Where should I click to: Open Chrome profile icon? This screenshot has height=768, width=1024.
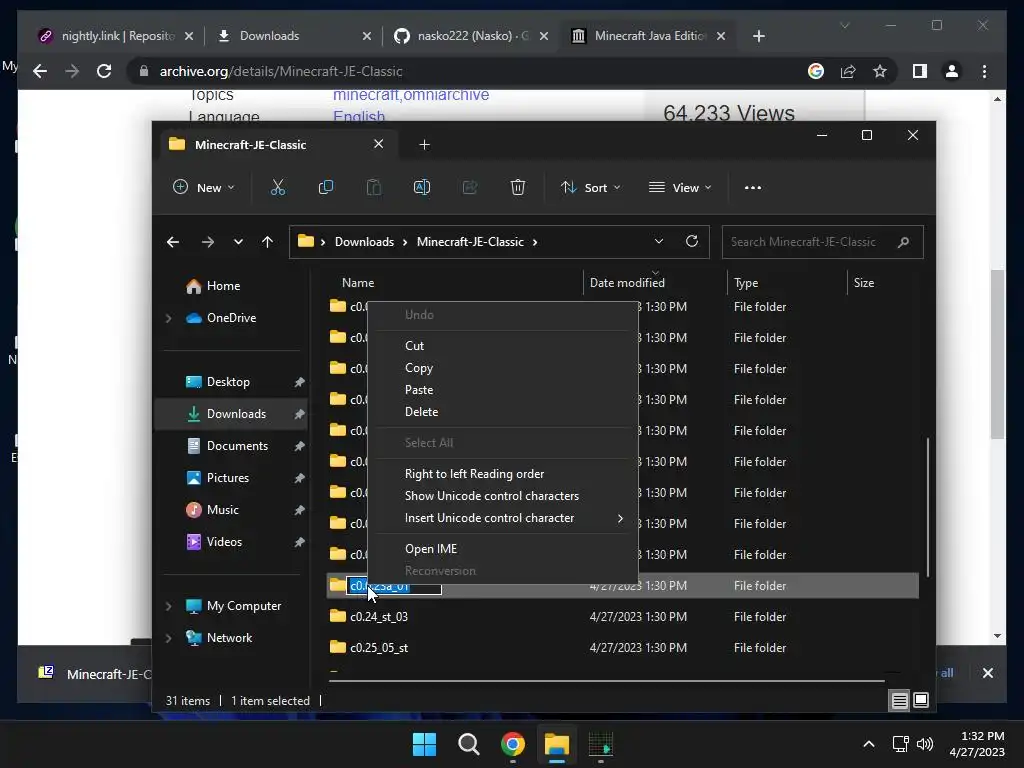pyautogui.click(x=952, y=71)
